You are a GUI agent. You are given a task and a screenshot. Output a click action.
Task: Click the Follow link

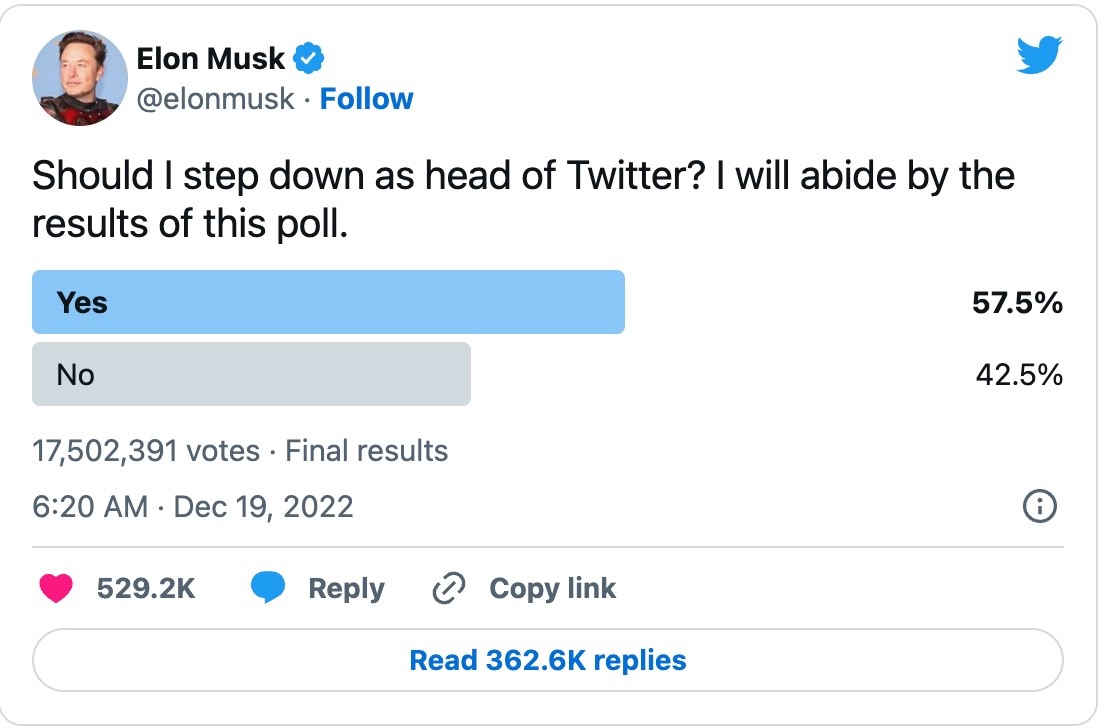tap(366, 99)
